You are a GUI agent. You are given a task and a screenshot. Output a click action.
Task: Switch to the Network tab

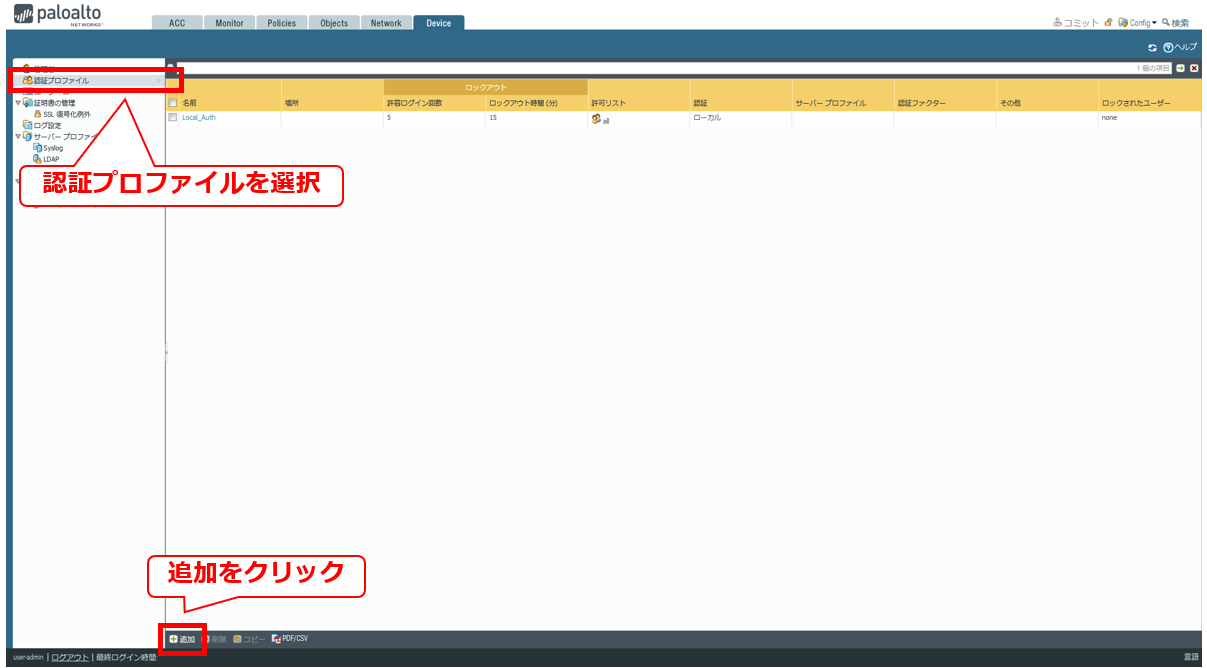click(x=386, y=23)
